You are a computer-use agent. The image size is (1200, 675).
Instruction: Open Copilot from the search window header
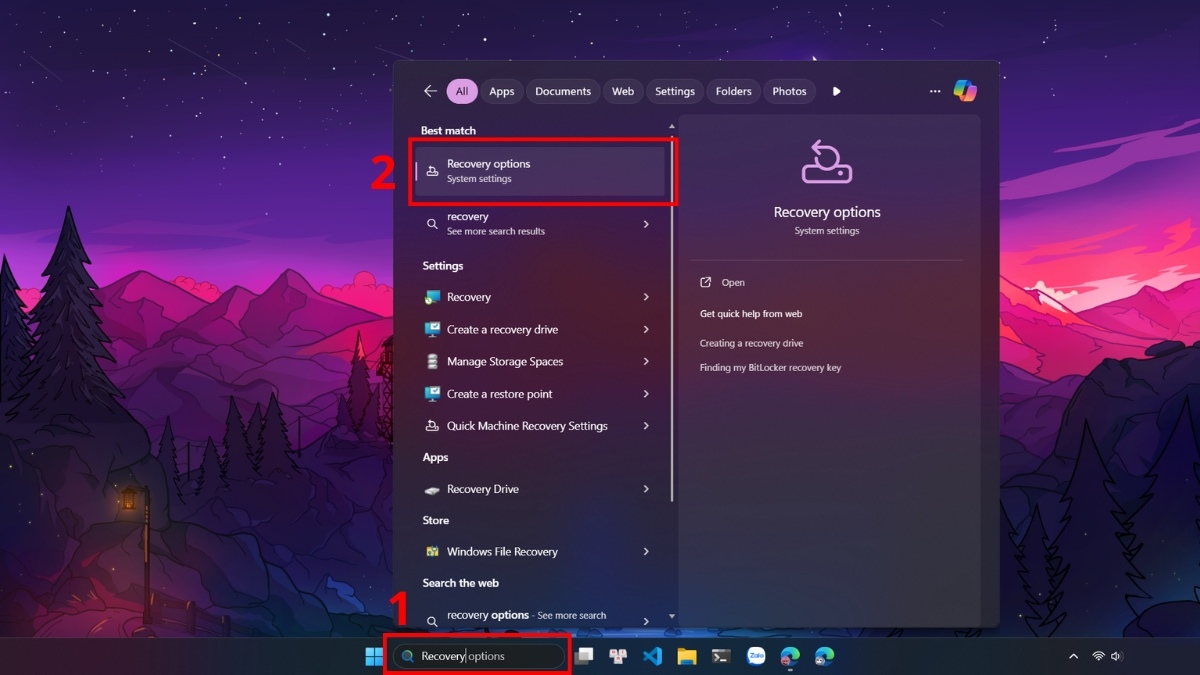click(964, 91)
